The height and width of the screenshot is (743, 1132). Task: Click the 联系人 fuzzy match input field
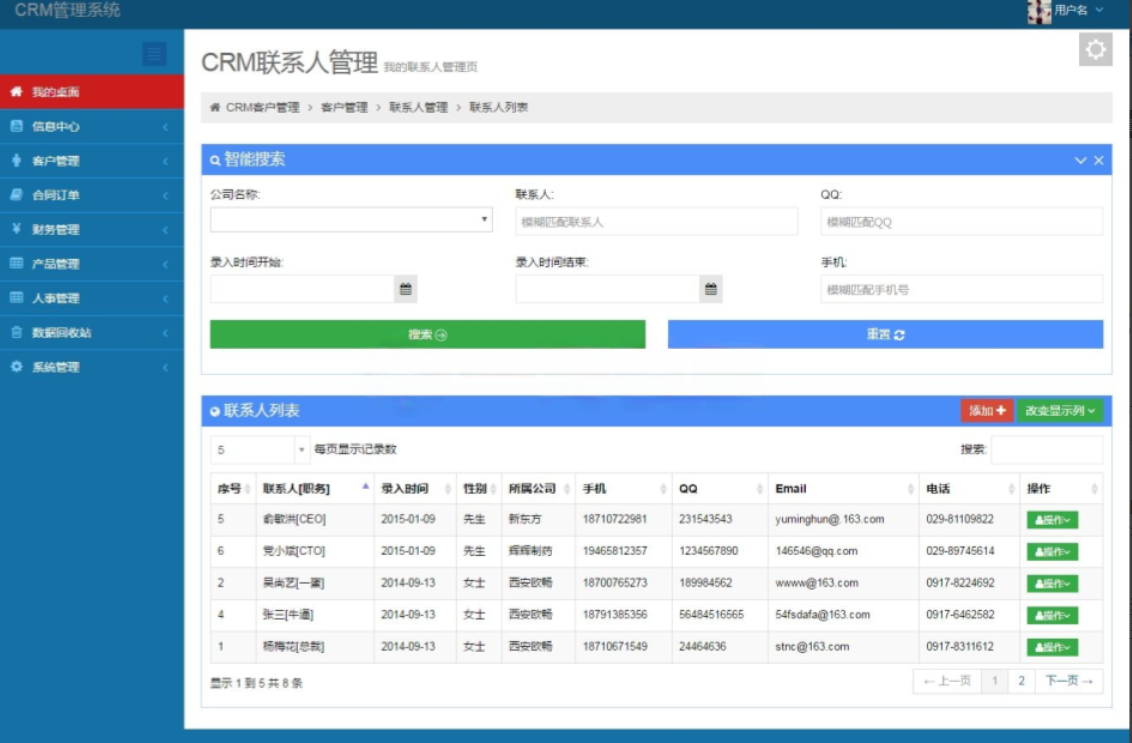click(x=655, y=219)
